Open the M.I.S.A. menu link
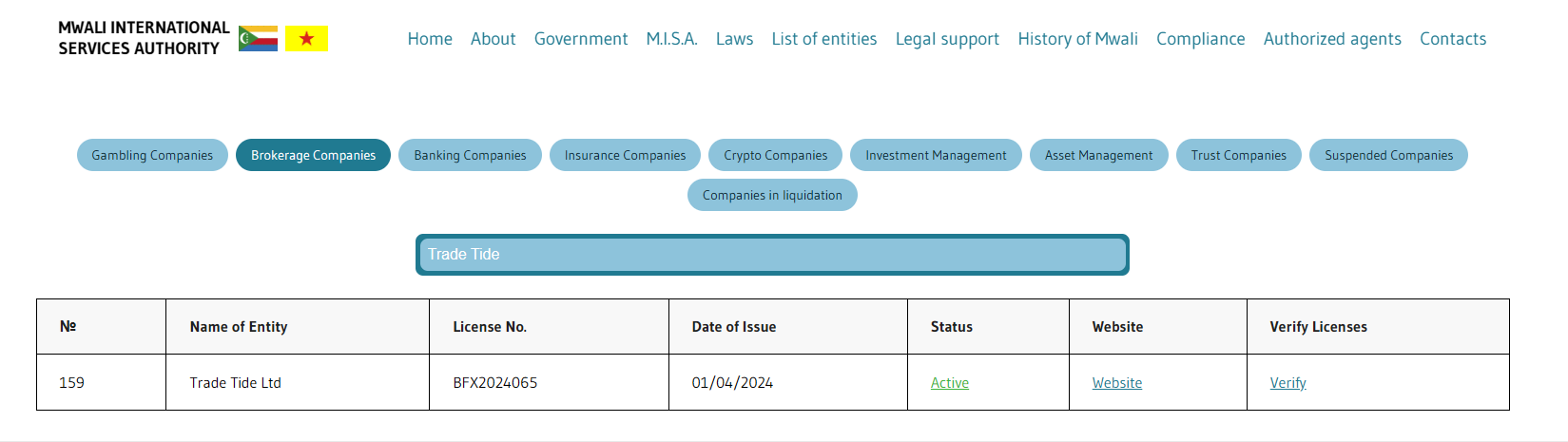Screen dimensions: 1568x442 671,39
